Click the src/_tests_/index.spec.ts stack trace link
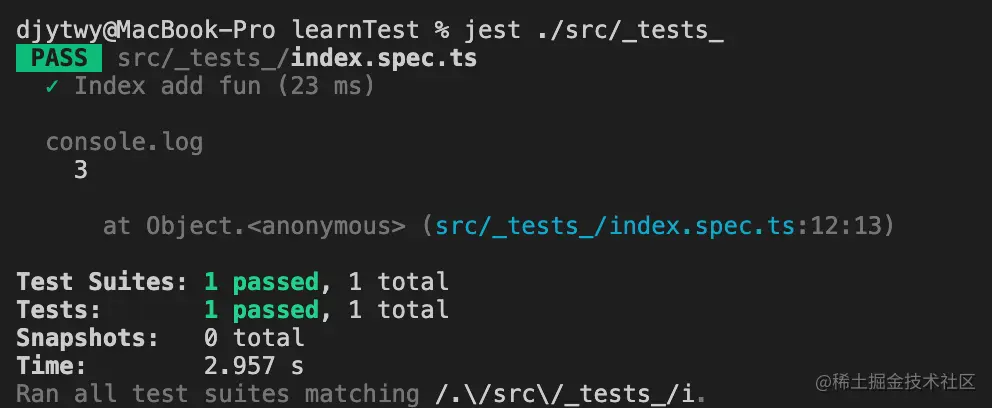The image size is (992, 408). coord(608,227)
